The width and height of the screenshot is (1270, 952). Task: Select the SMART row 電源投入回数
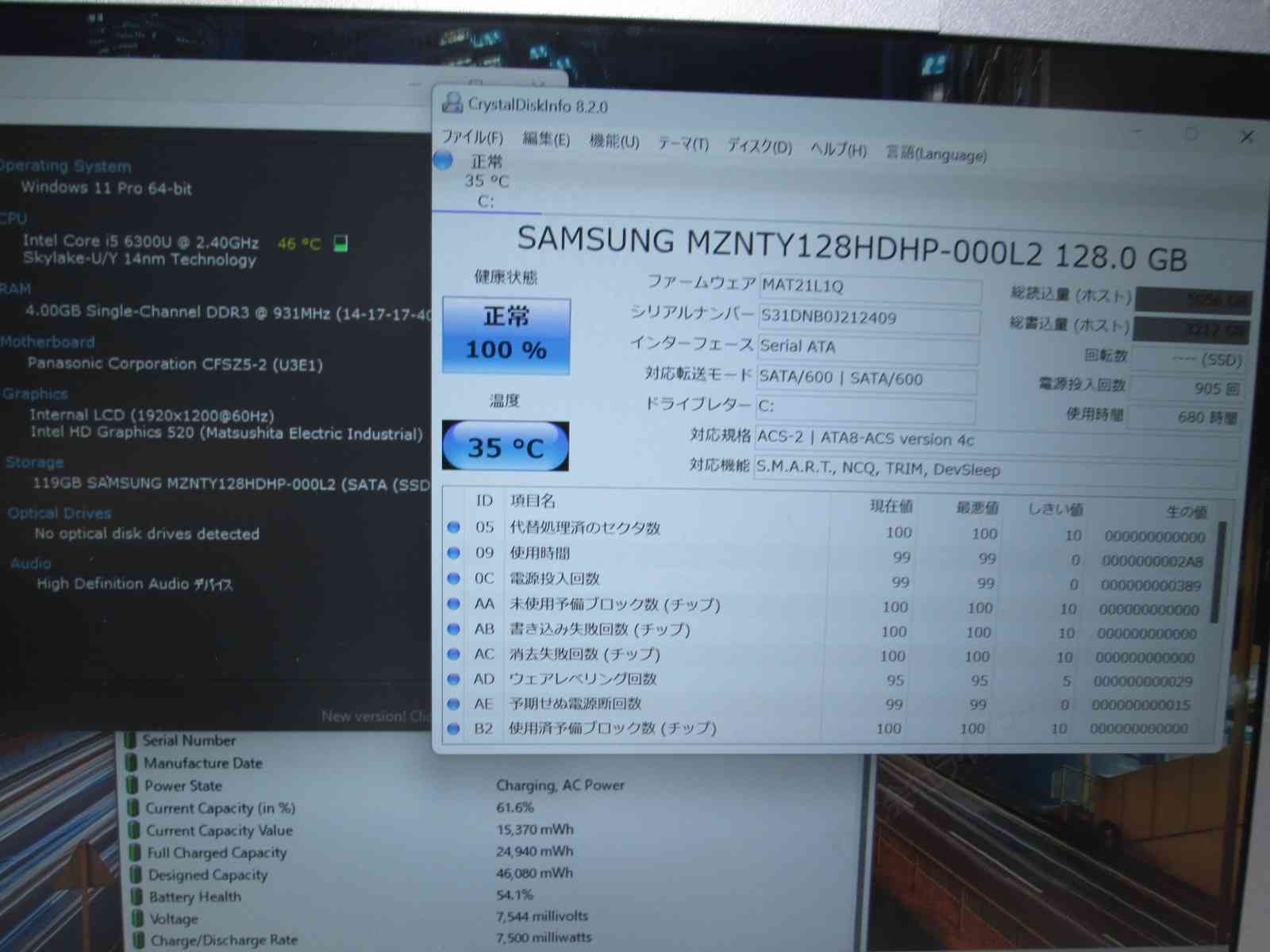[x=825, y=582]
